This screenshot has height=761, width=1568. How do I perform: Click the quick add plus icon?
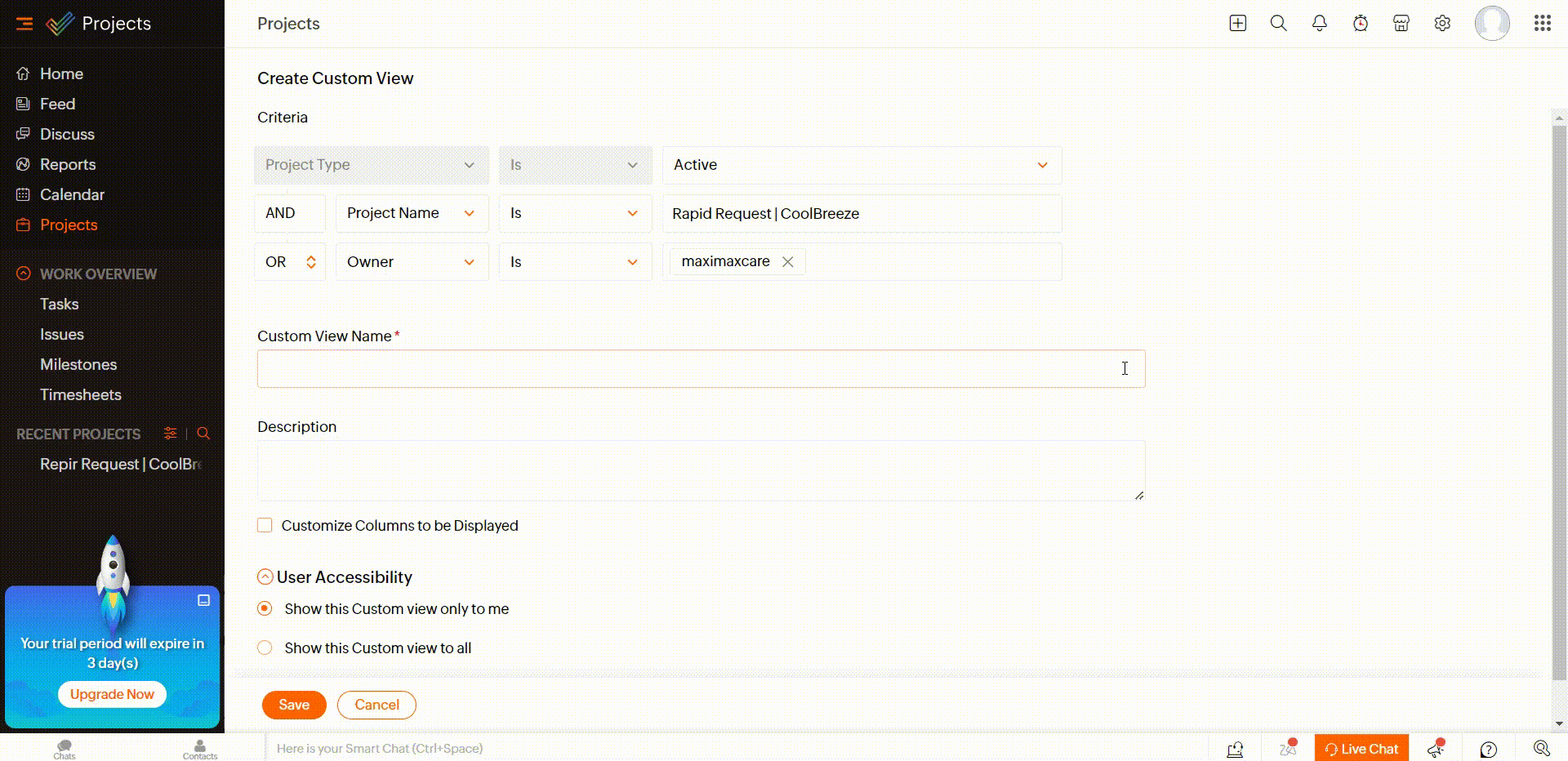pyautogui.click(x=1237, y=24)
